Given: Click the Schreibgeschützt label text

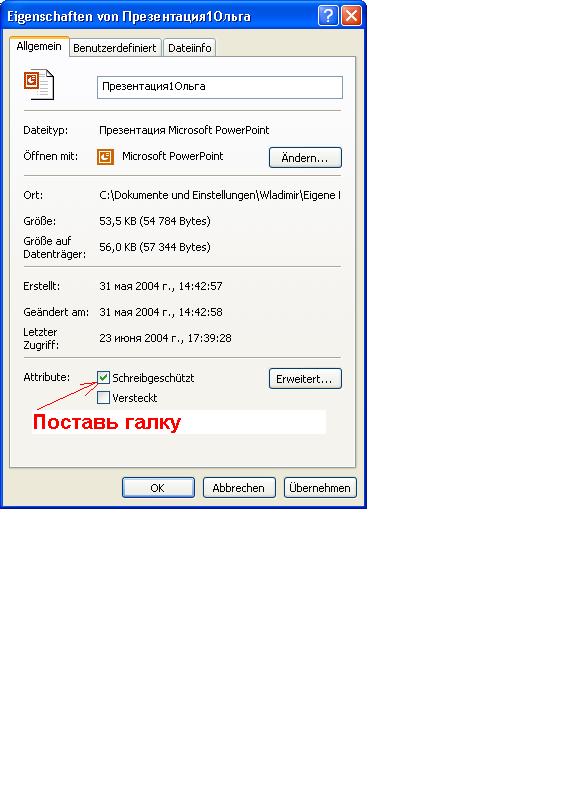Looking at the screenshot, I should (153, 378).
